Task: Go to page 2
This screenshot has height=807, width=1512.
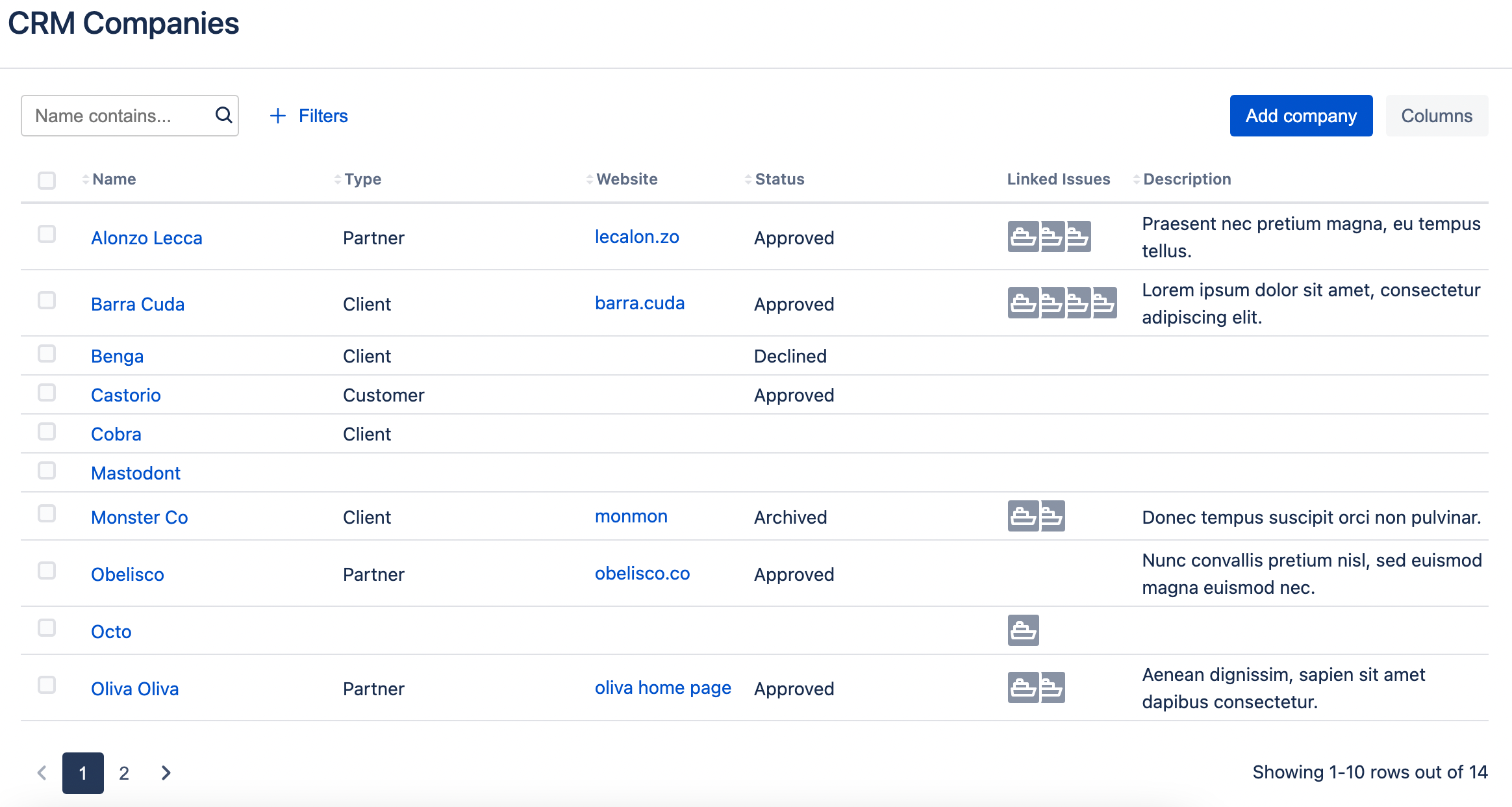Action: pyautogui.click(x=124, y=773)
